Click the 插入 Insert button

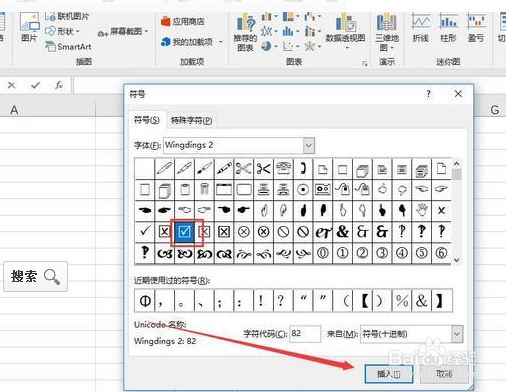389,374
